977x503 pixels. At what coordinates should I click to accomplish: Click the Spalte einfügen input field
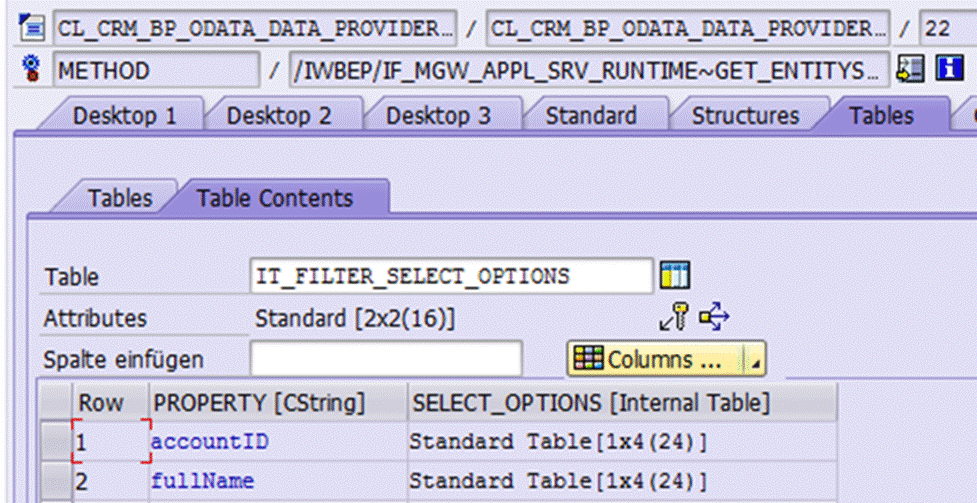385,359
